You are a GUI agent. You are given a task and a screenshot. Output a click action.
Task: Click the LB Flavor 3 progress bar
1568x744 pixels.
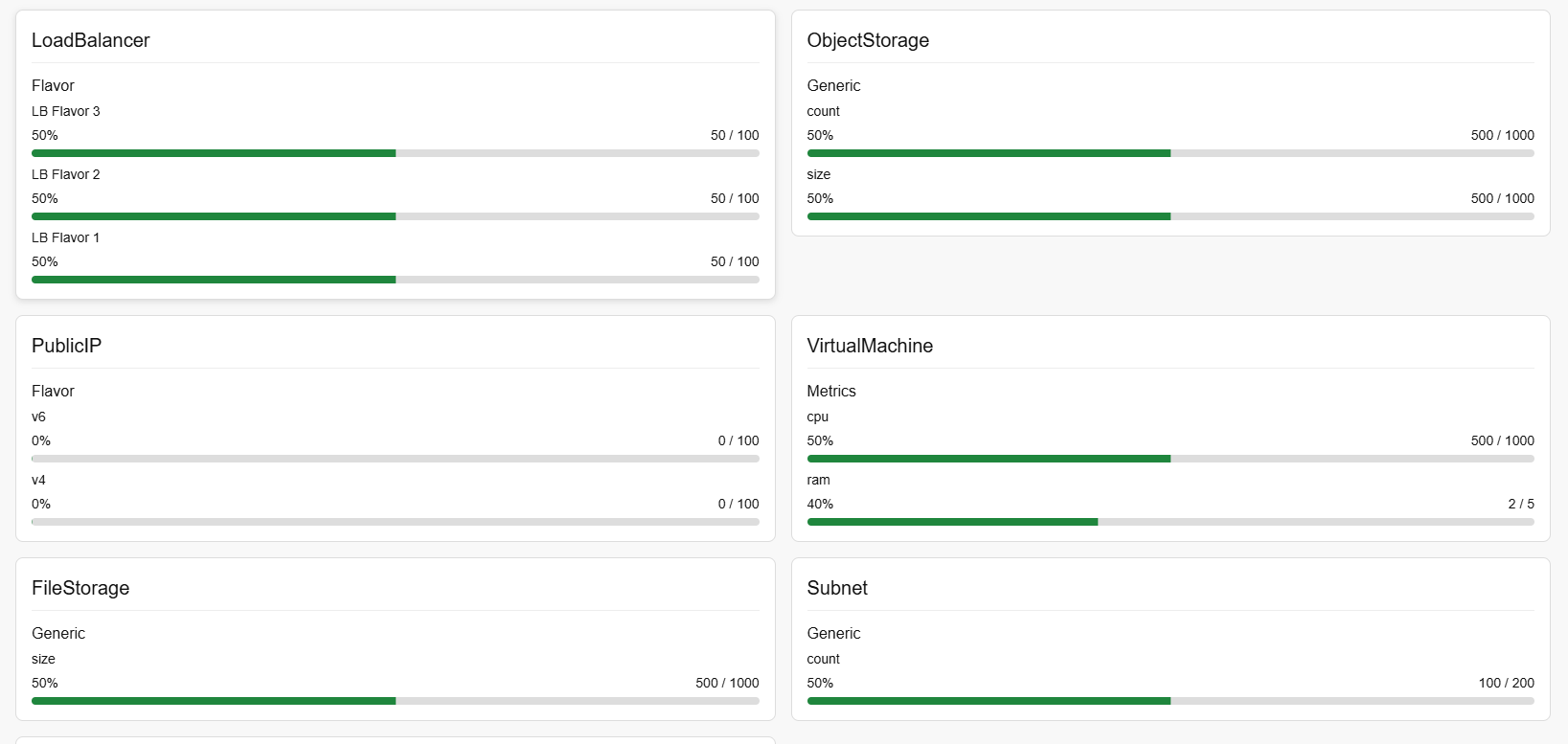click(x=395, y=153)
